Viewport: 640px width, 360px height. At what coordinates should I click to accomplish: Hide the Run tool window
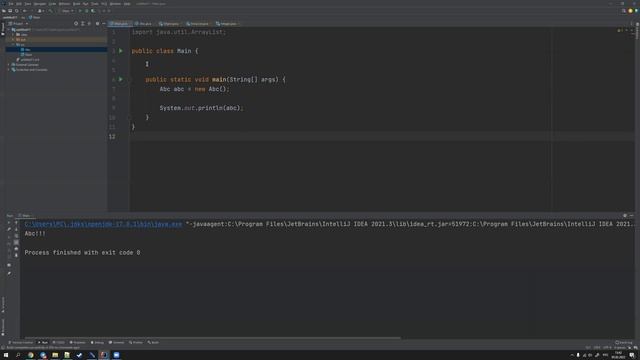click(631, 216)
